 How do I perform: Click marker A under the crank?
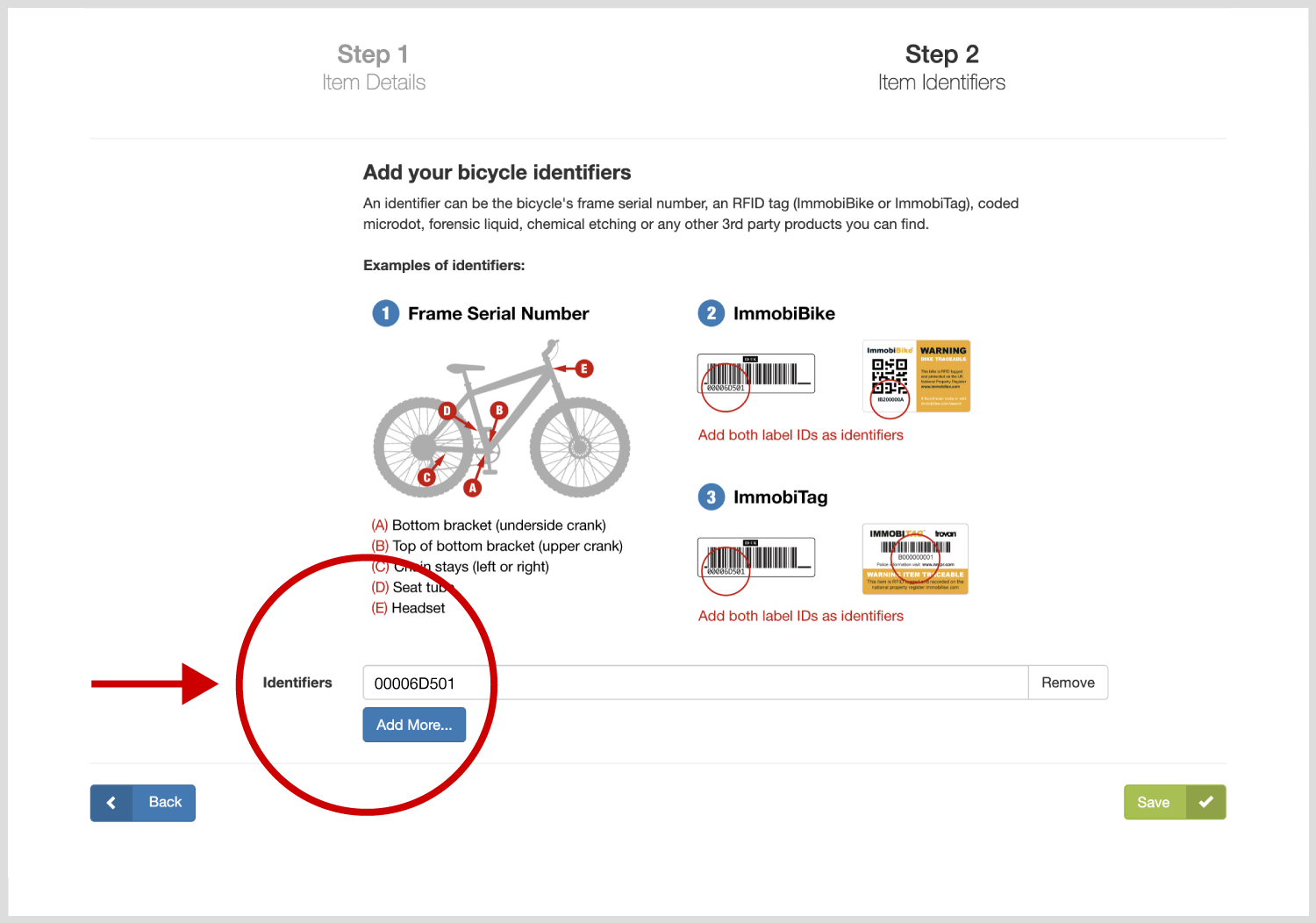473,488
